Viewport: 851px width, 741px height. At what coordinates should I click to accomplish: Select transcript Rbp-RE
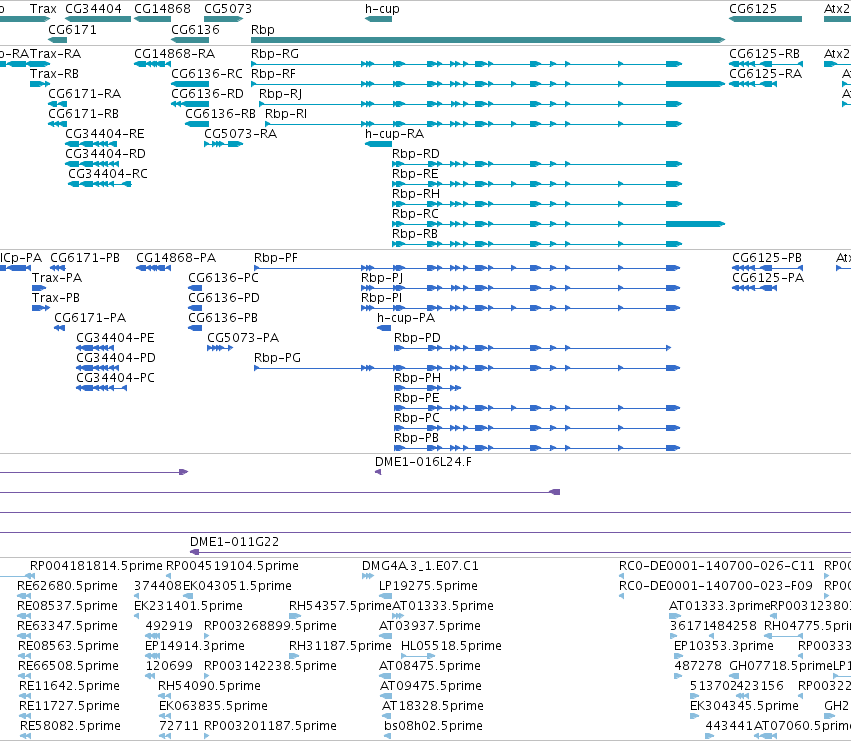tap(415, 174)
